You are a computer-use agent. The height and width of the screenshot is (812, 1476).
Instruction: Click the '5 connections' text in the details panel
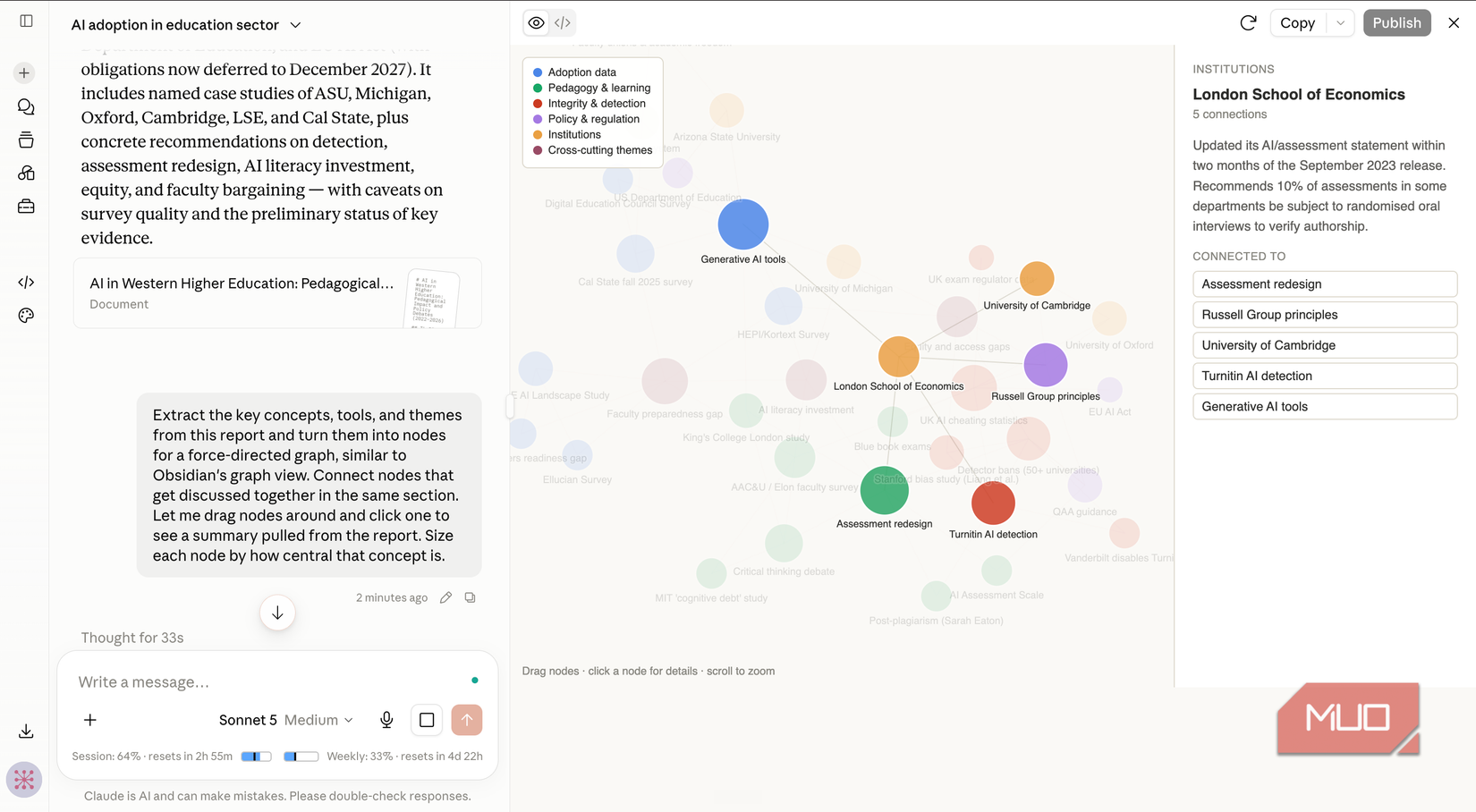pyautogui.click(x=1230, y=114)
